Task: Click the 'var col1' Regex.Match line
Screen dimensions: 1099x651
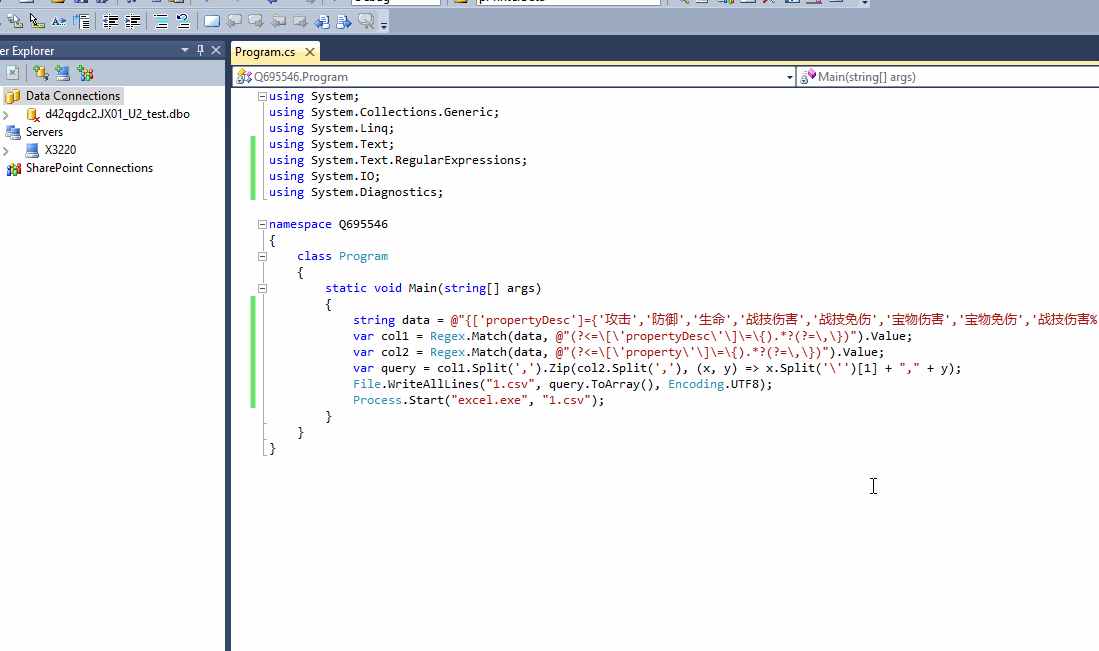Action: click(x=633, y=336)
